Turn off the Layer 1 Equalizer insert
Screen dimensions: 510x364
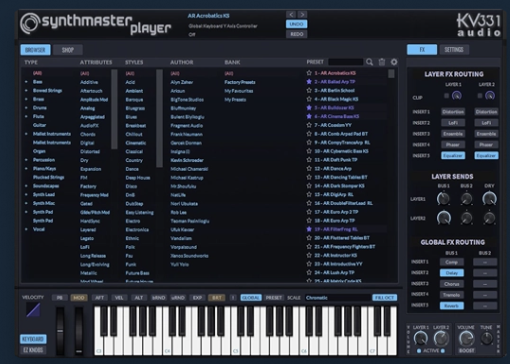point(453,156)
